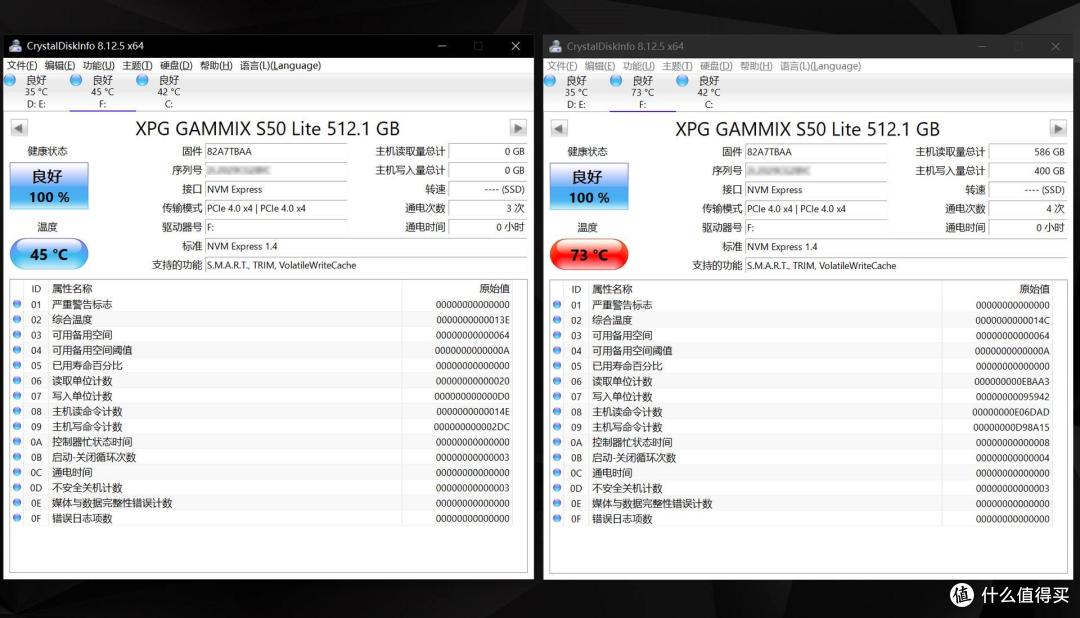Go to next disk arrow in left window
The width and height of the screenshot is (1080, 618).
pos(518,128)
